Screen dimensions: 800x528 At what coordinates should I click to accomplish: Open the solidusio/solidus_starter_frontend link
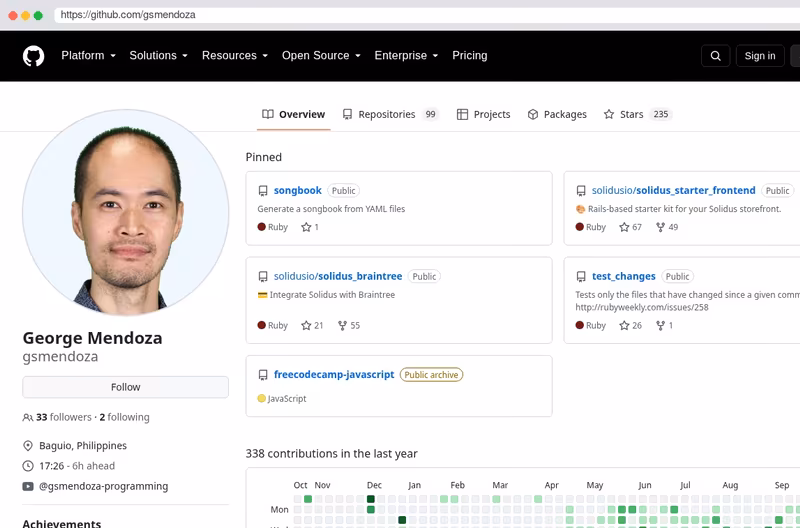[673, 190]
